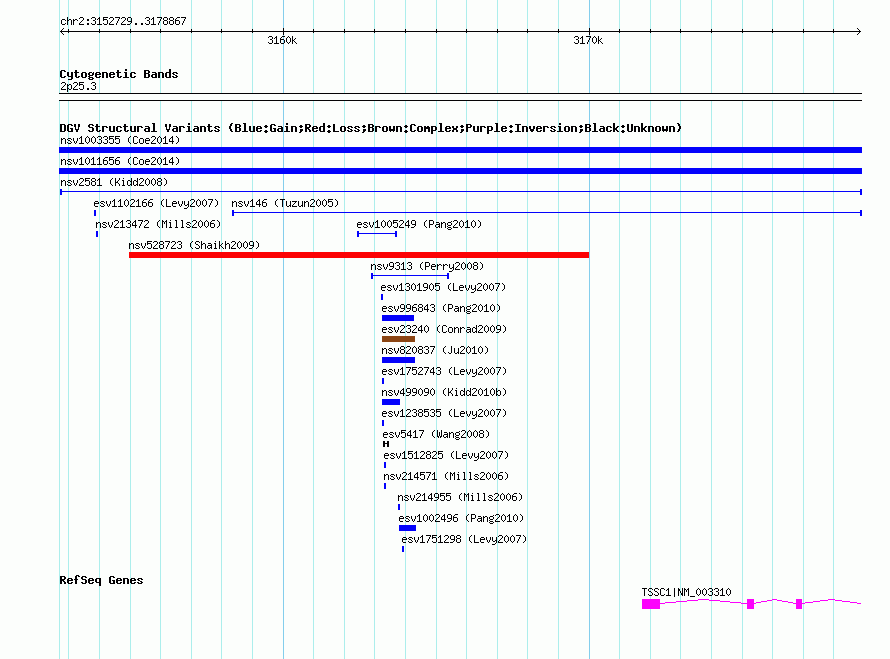
Task: Click the black esv5417 (Wang2008) marker
Action: coord(386,444)
